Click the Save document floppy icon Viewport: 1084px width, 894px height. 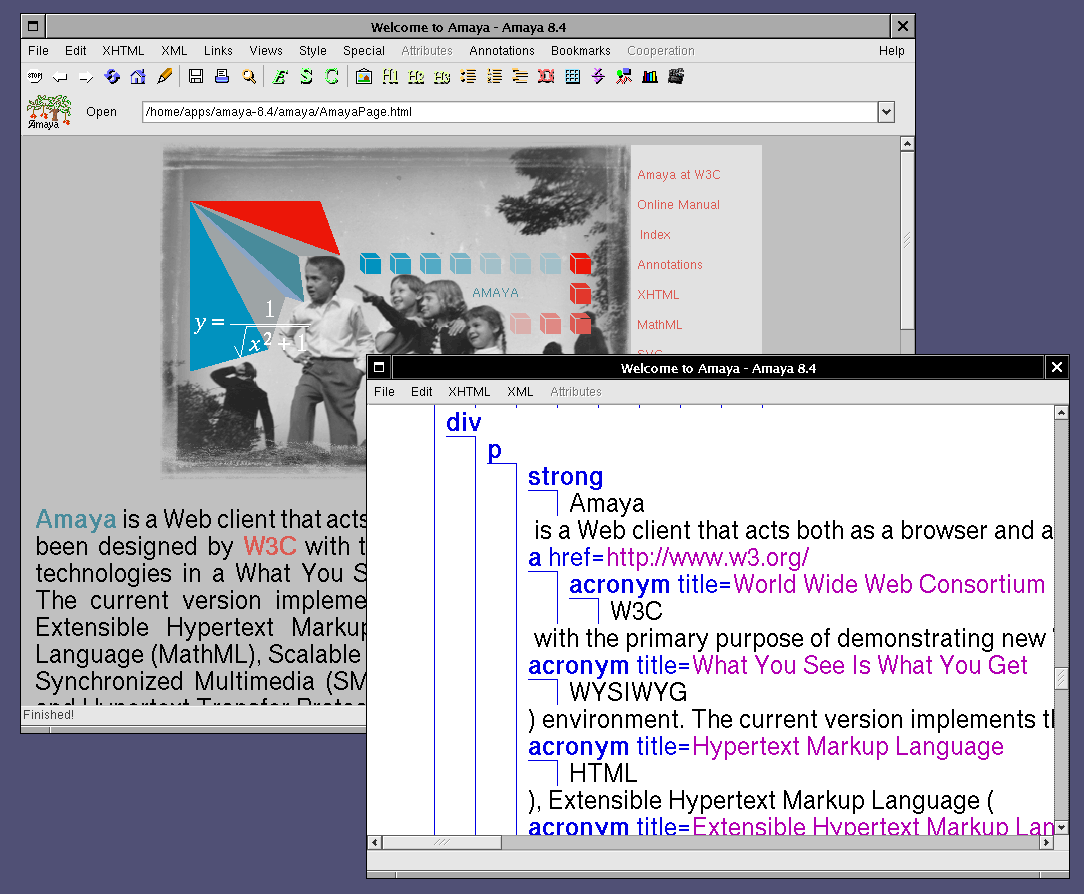[x=196, y=76]
